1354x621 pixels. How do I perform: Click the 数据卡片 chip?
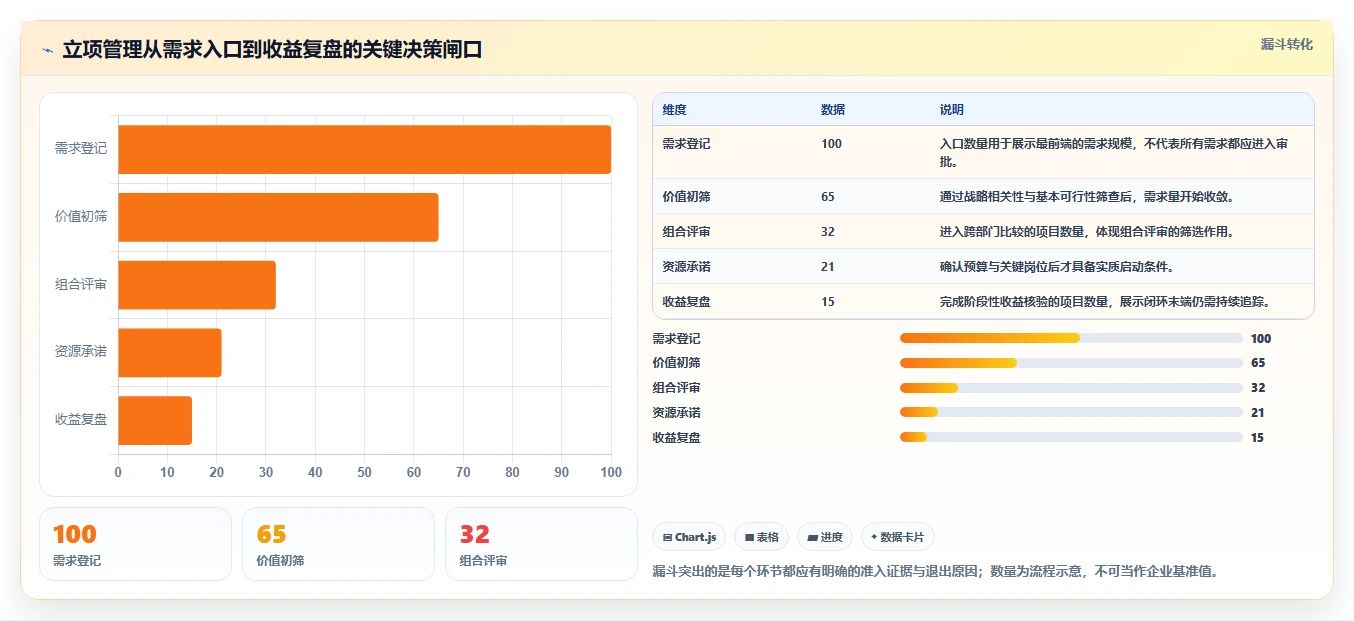[x=898, y=537]
